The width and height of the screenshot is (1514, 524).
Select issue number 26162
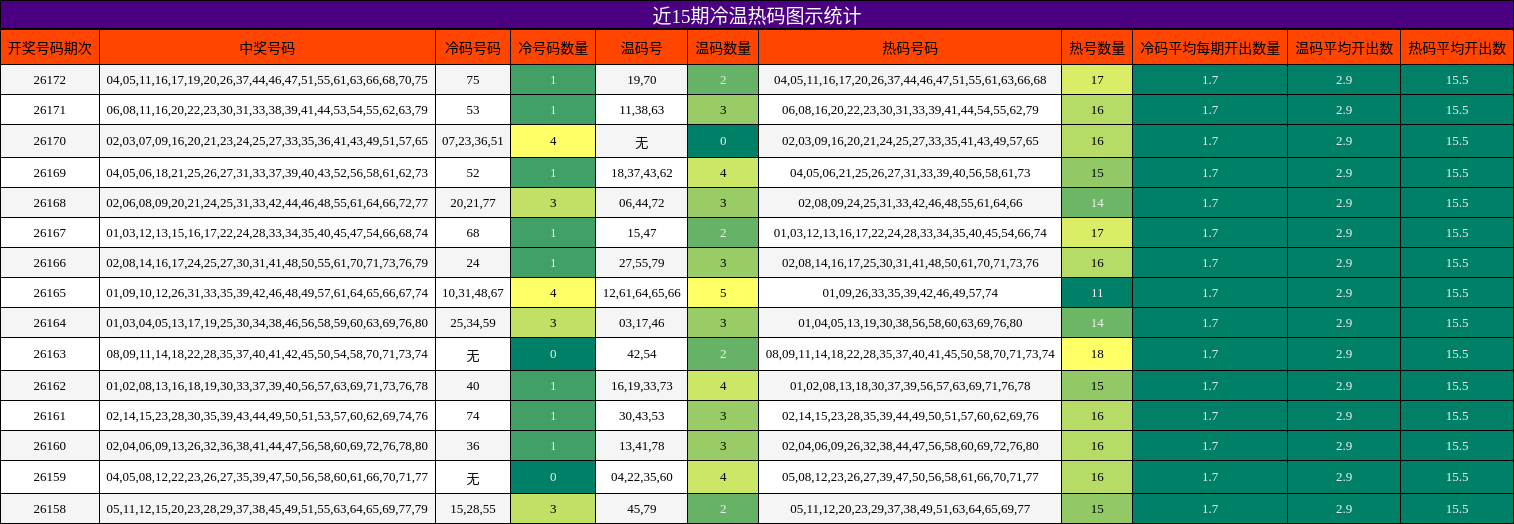(50, 386)
